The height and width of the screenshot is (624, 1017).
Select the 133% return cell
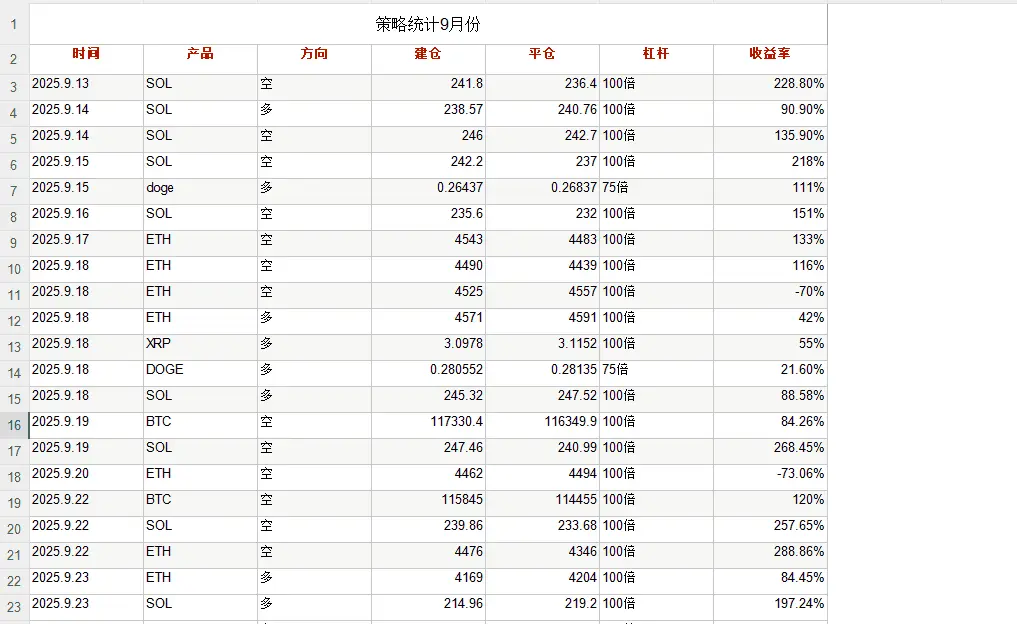(x=771, y=243)
